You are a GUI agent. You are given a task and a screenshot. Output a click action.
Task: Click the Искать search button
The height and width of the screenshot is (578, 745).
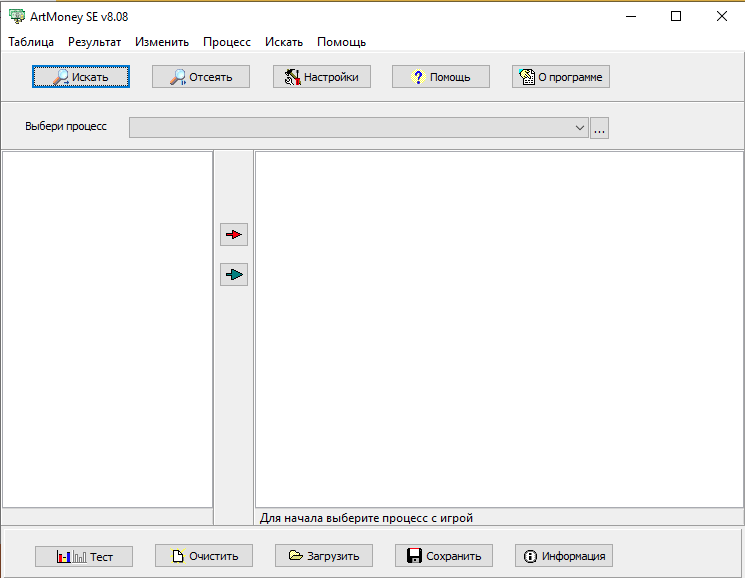(81, 76)
